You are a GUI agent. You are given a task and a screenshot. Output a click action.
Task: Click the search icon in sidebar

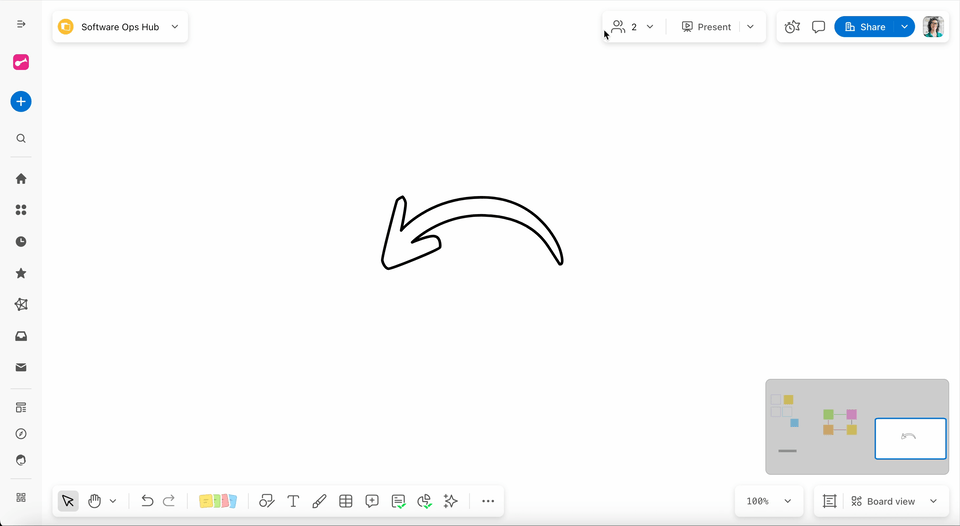coord(21,139)
